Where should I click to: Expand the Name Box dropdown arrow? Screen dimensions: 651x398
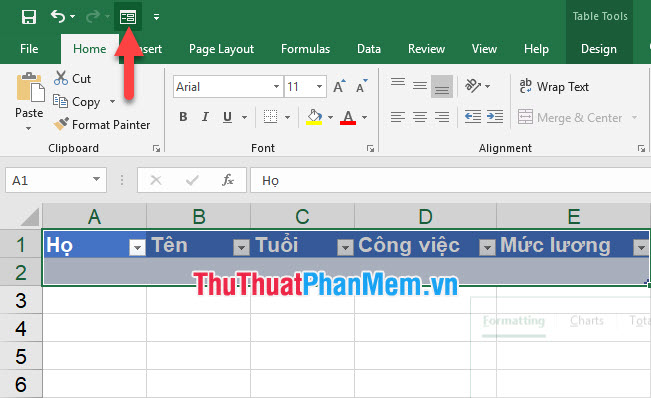(x=96, y=180)
